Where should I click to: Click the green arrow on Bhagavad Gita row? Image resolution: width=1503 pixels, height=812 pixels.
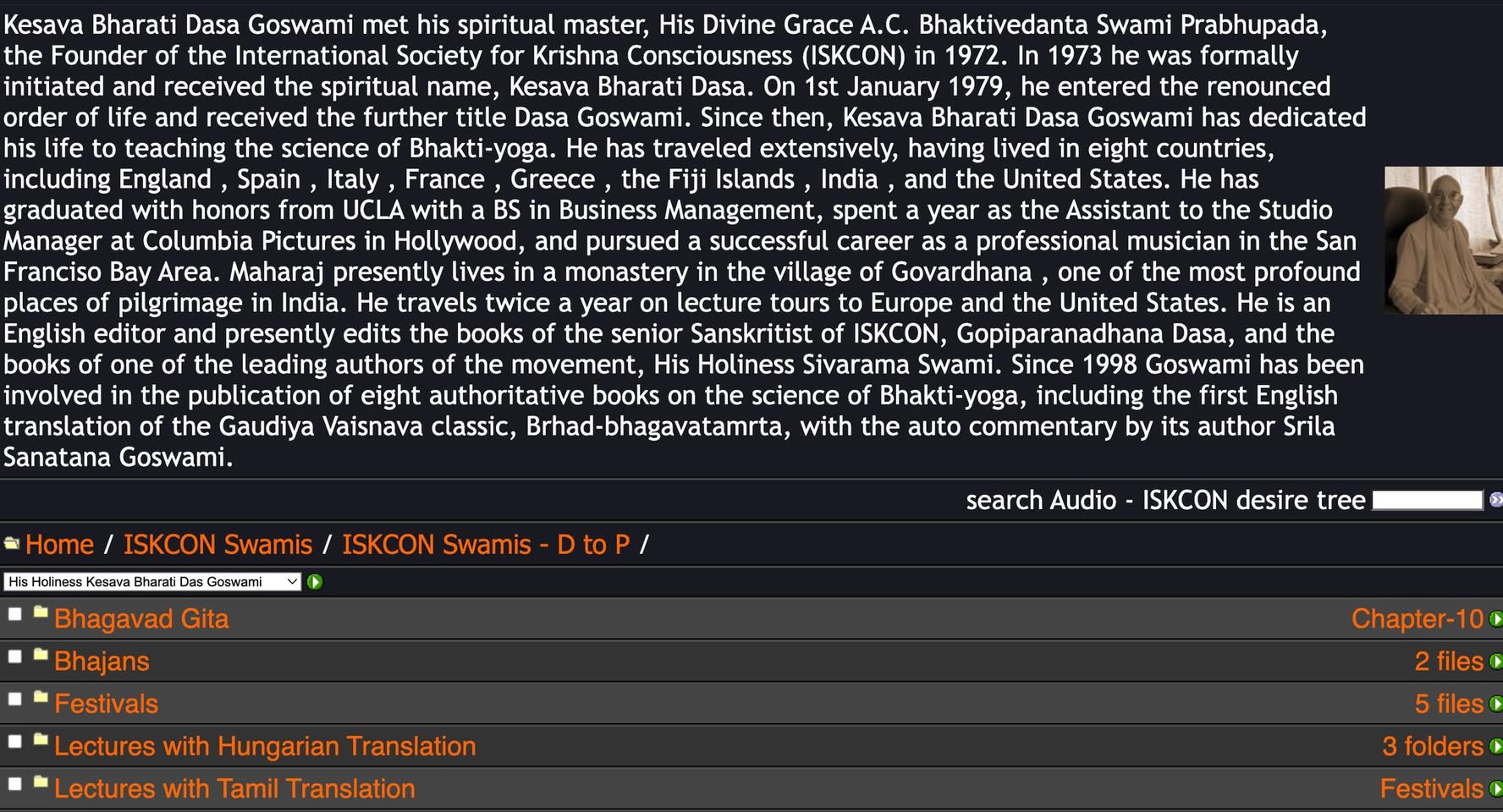coord(1495,619)
